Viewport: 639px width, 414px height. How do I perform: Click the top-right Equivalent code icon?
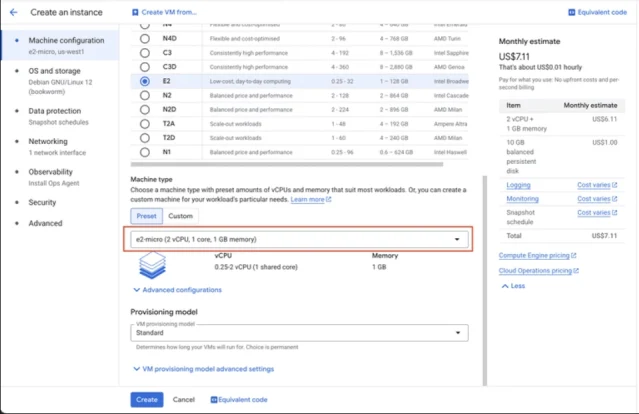[x=571, y=12]
